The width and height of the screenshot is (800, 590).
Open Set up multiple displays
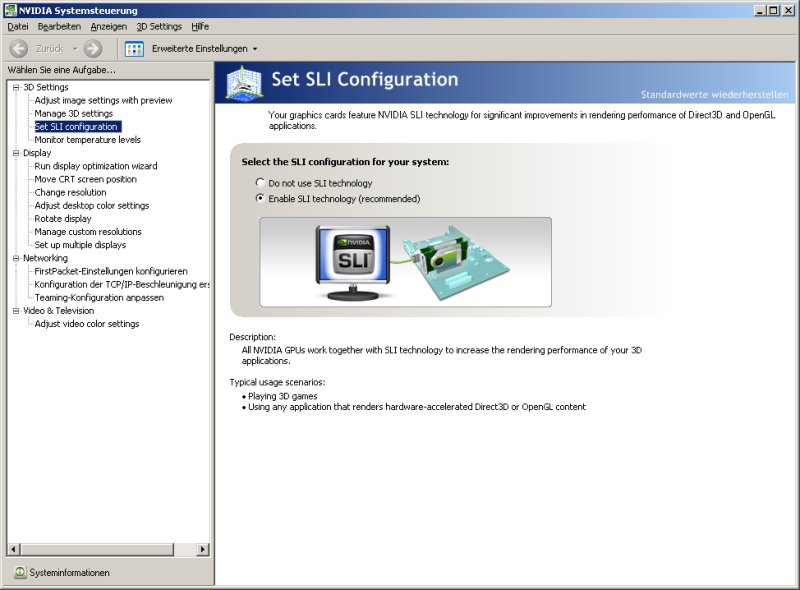point(80,245)
